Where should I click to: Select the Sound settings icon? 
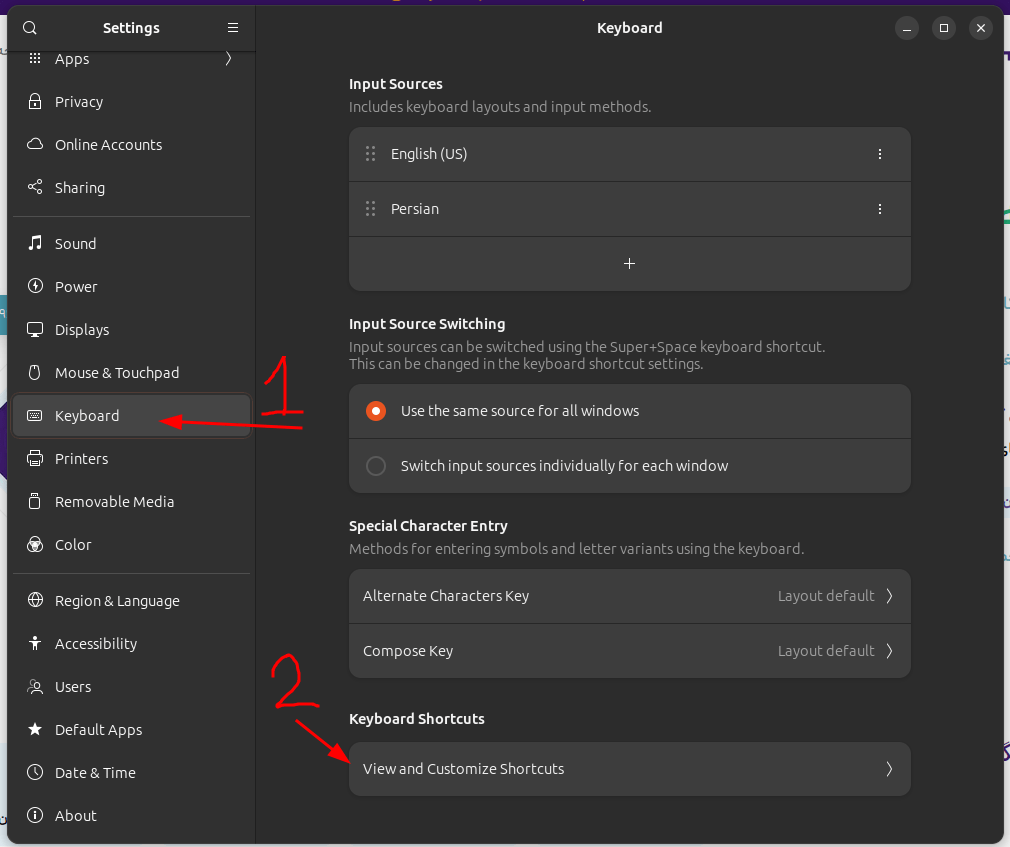[x=32, y=243]
